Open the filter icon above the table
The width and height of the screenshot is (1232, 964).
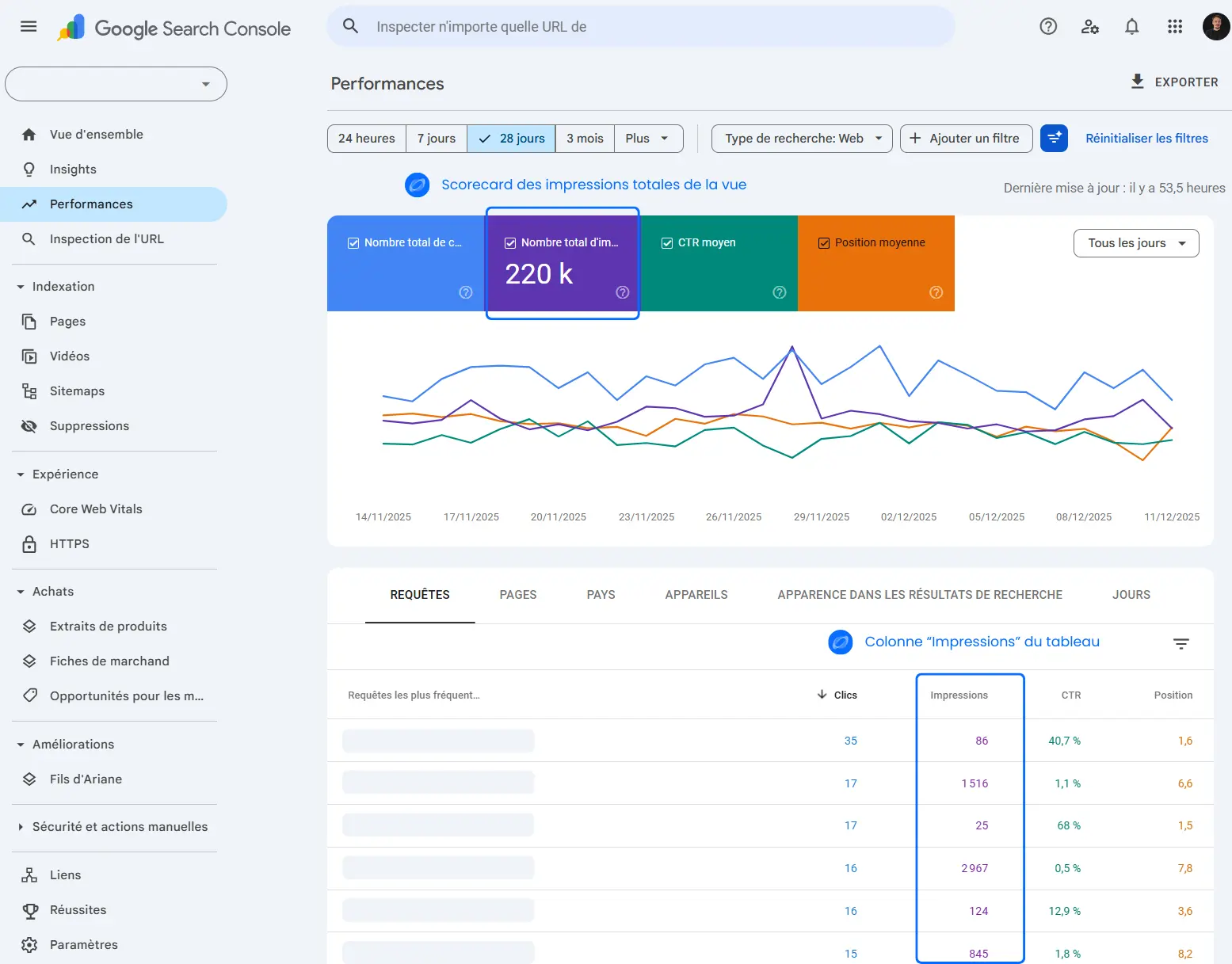1181,643
